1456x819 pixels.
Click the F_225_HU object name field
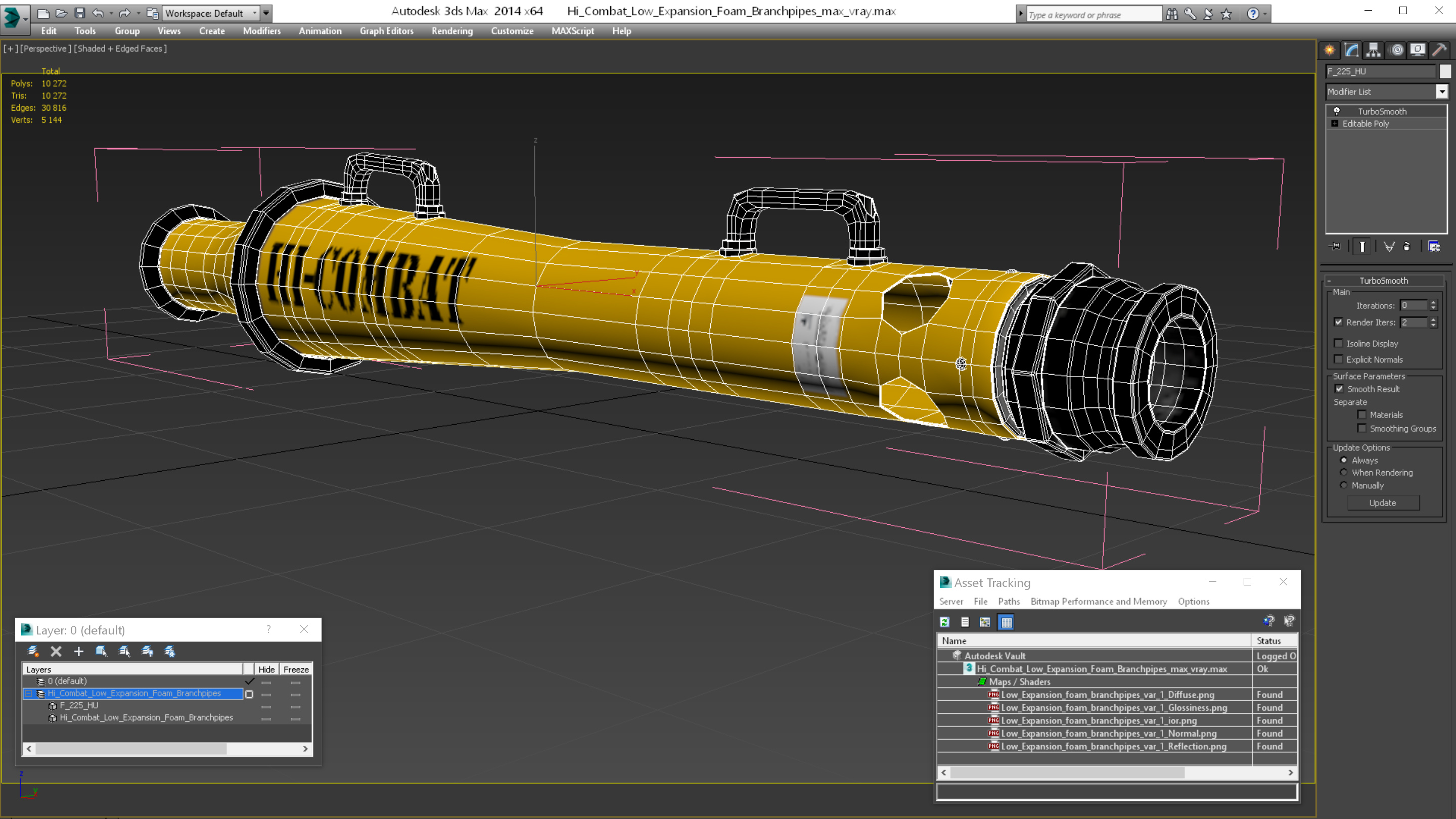pos(1380,71)
